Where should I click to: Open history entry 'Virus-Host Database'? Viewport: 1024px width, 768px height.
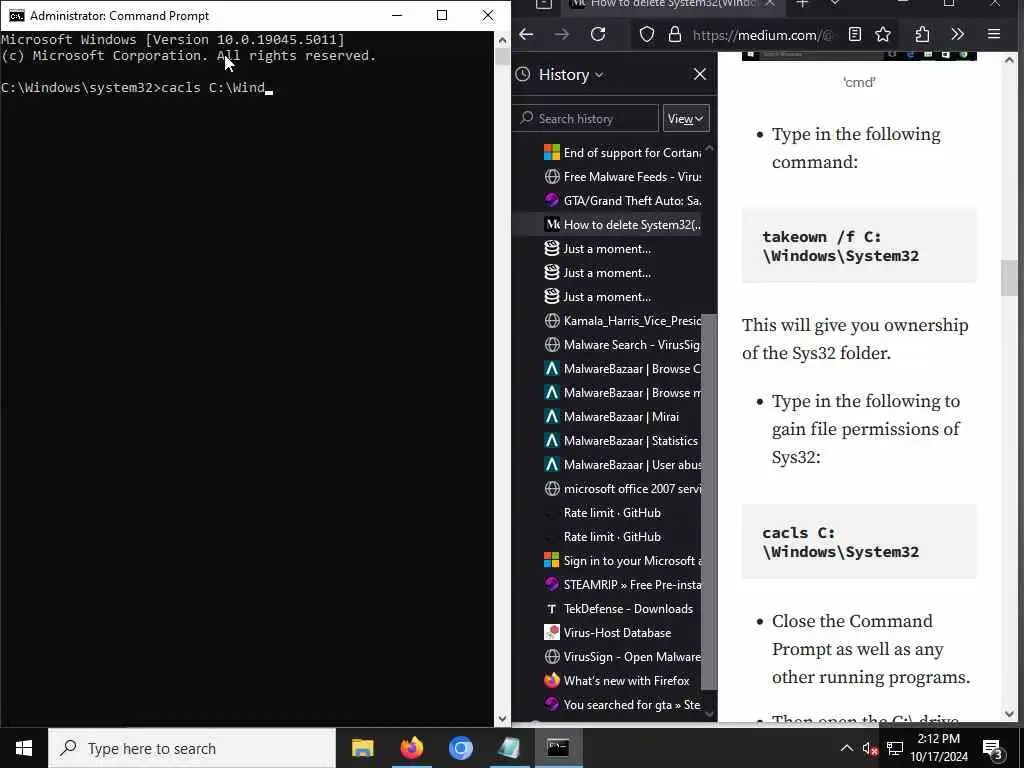(607, 633)
